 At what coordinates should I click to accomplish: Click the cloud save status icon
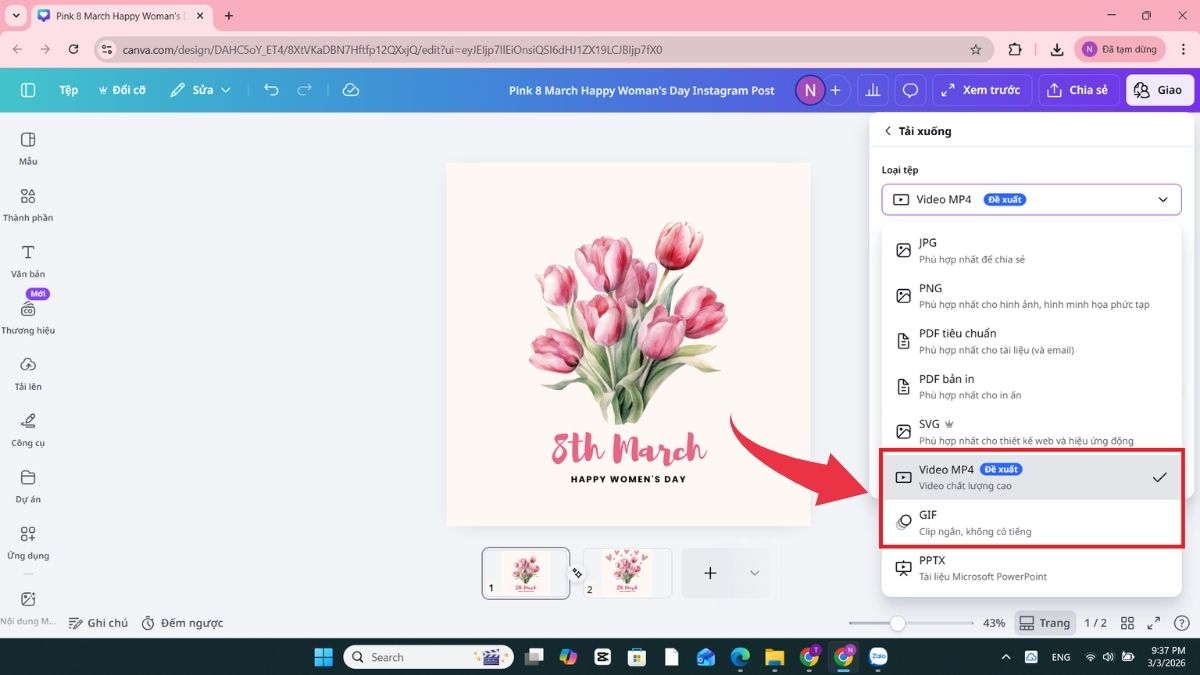[x=350, y=90]
